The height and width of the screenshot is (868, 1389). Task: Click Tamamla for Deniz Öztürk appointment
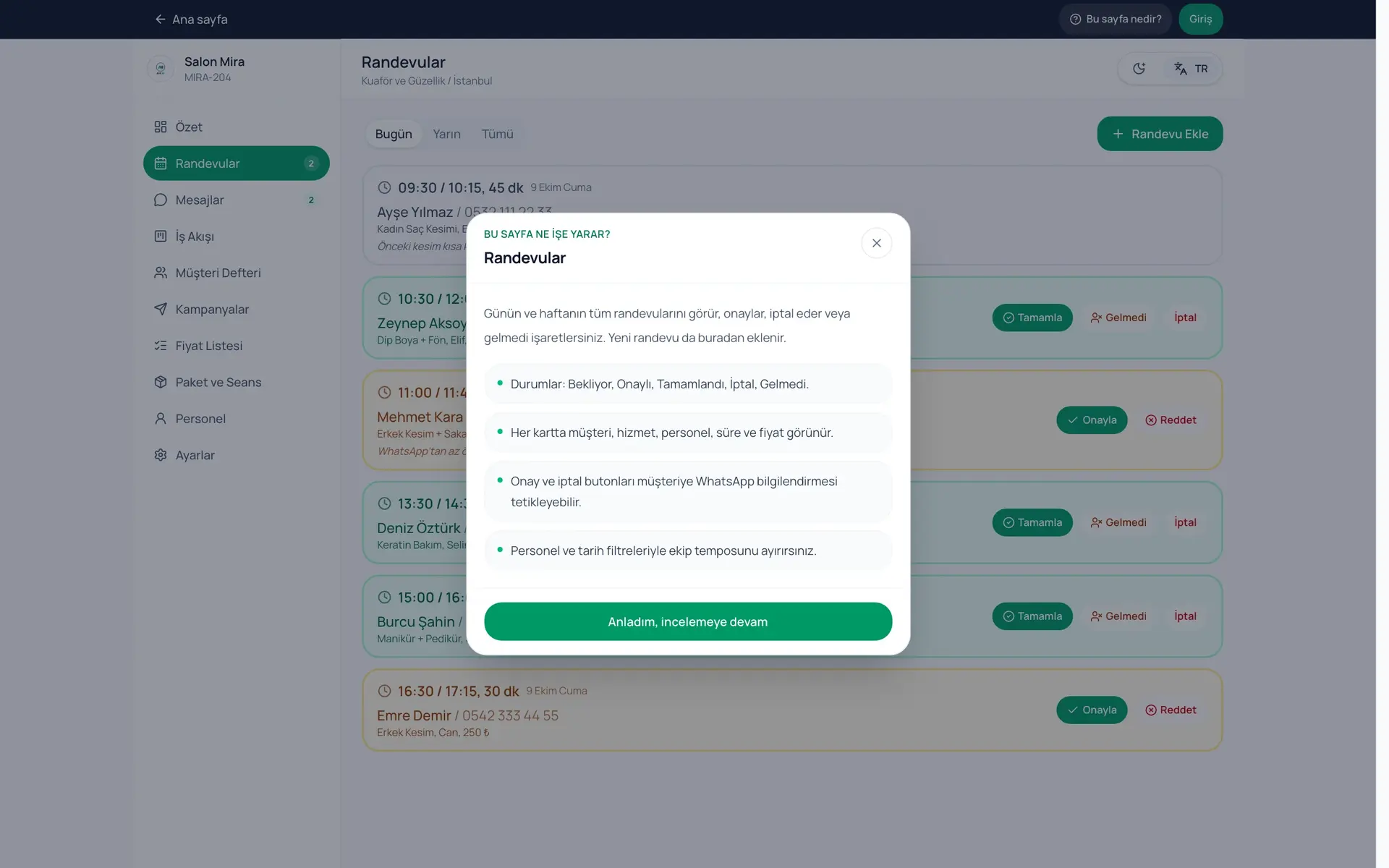click(1032, 522)
